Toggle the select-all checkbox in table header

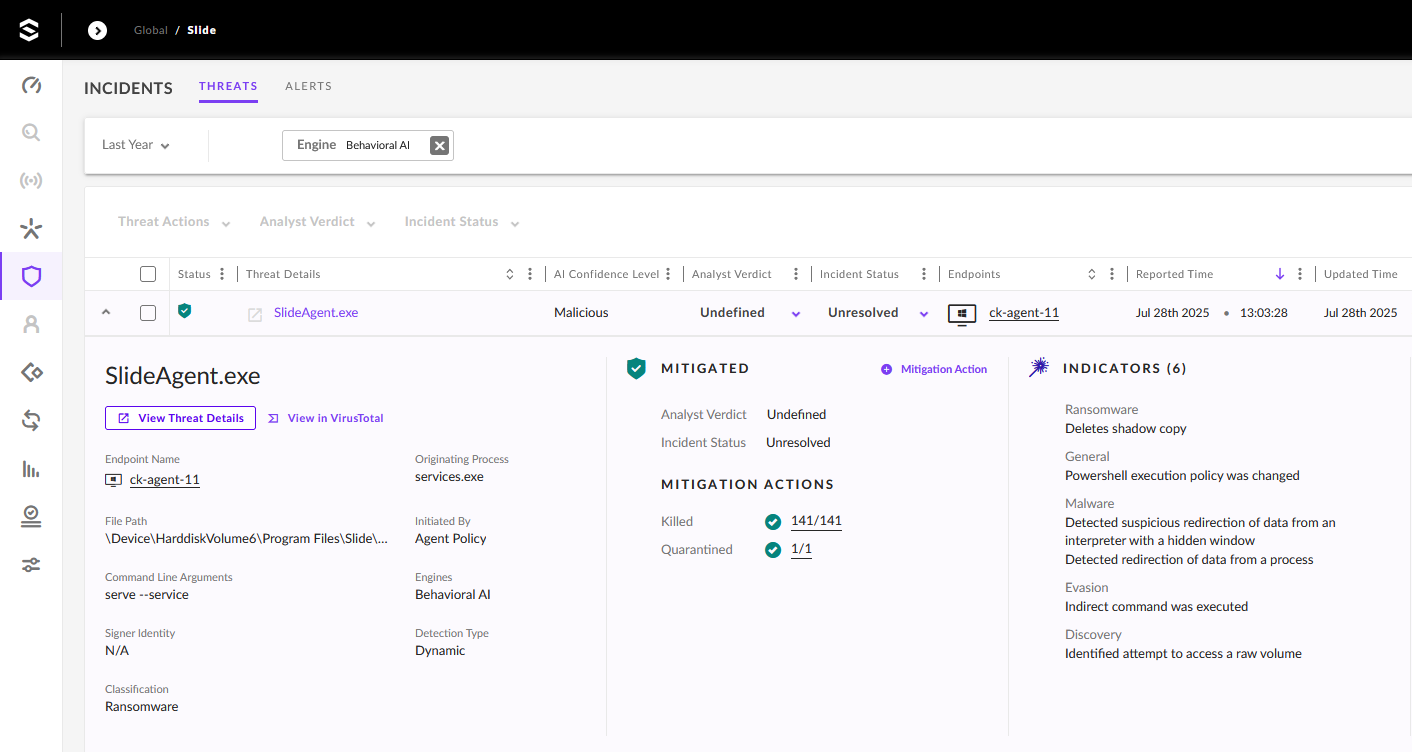(x=148, y=274)
